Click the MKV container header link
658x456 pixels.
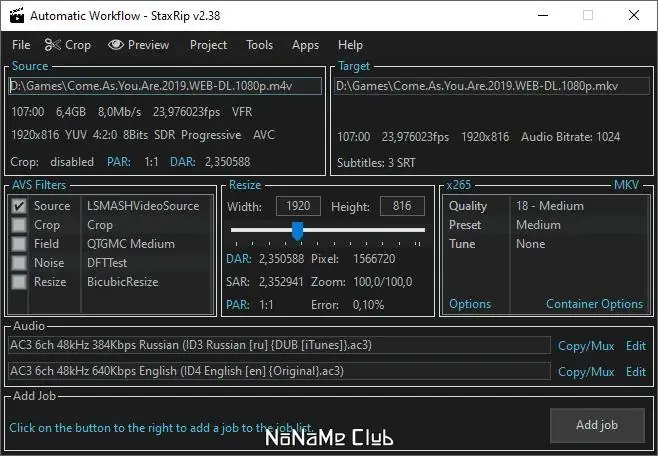pos(626,185)
